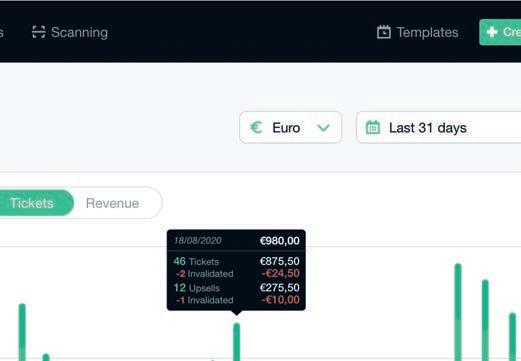The height and width of the screenshot is (361, 521).
Task: Switch chart to Revenue view
Action: [x=112, y=203]
